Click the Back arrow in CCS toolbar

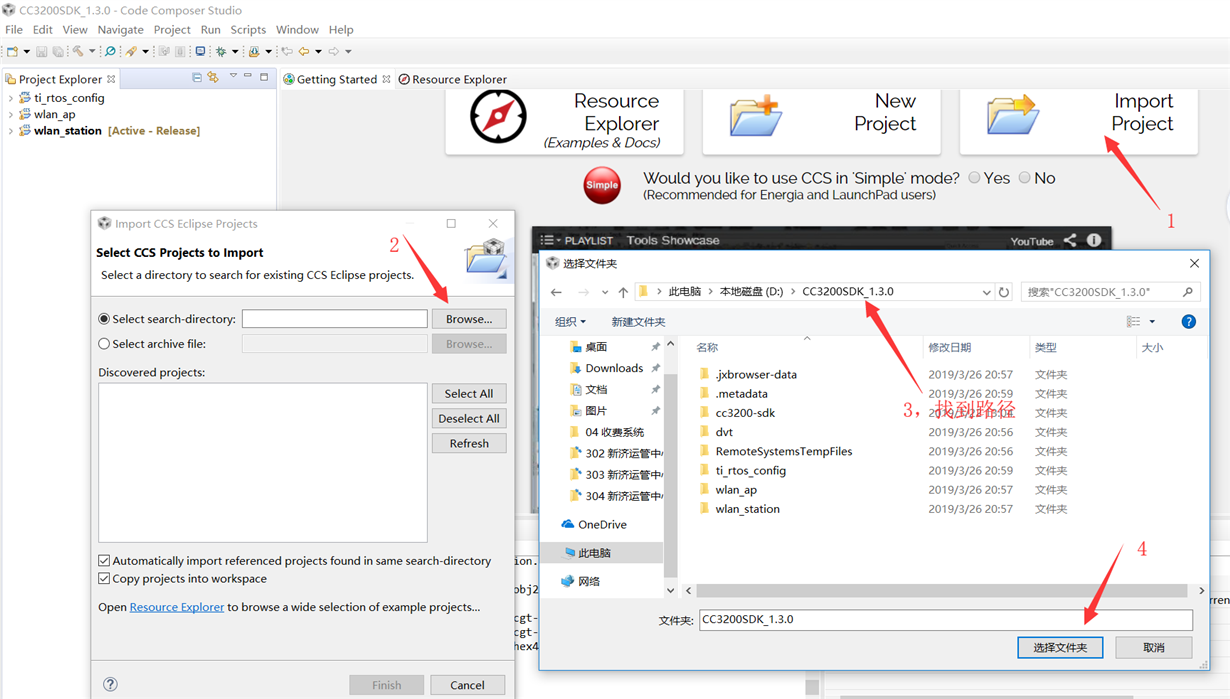coord(304,51)
